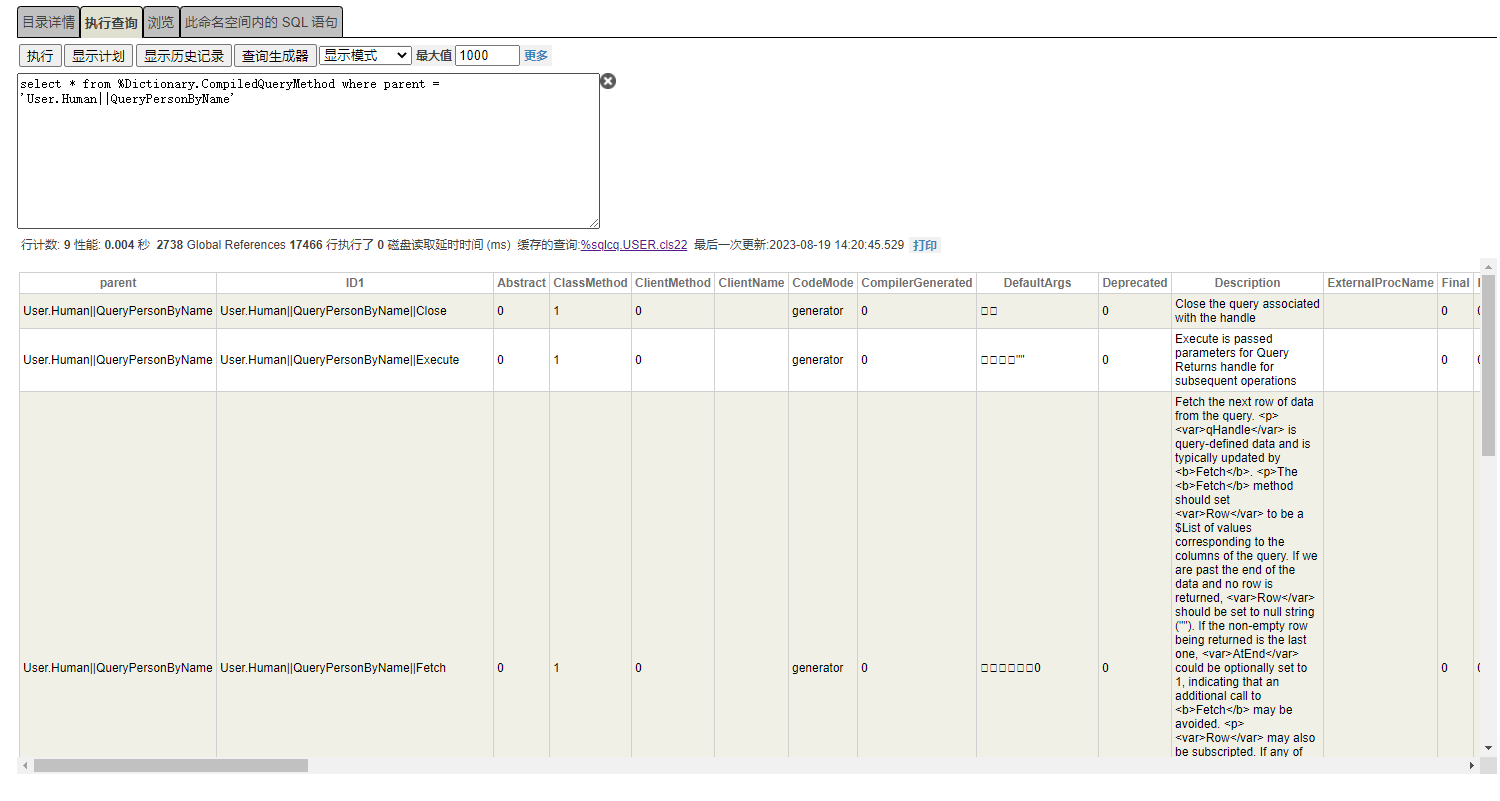Image resolution: width=1500 pixels, height=801 pixels.
Task: Click the ClientMethod column header
Action: point(673,283)
